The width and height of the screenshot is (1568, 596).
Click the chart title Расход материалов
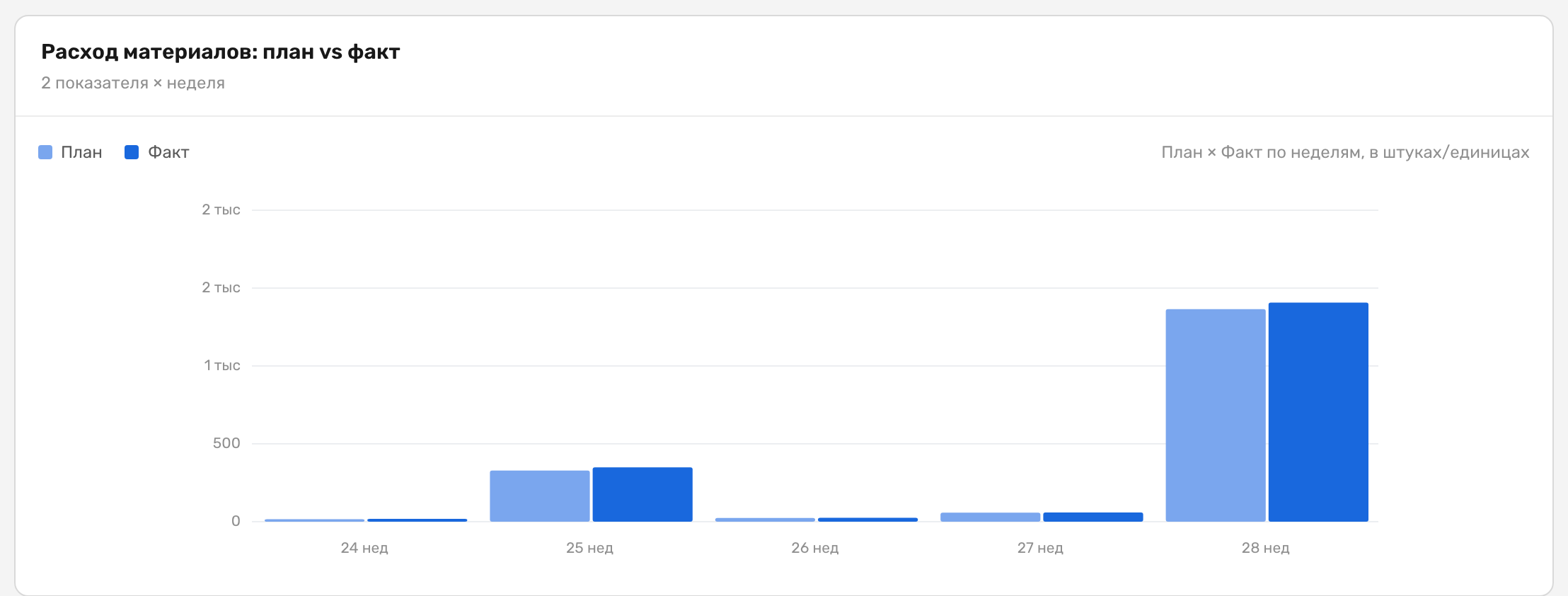[221, 52]
